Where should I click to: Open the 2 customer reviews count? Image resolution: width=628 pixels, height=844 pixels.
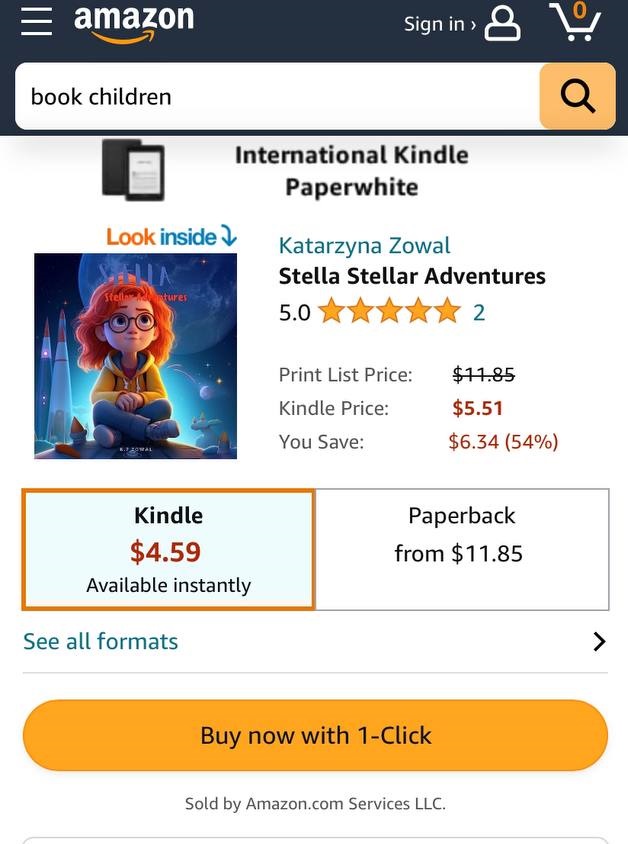479,313
